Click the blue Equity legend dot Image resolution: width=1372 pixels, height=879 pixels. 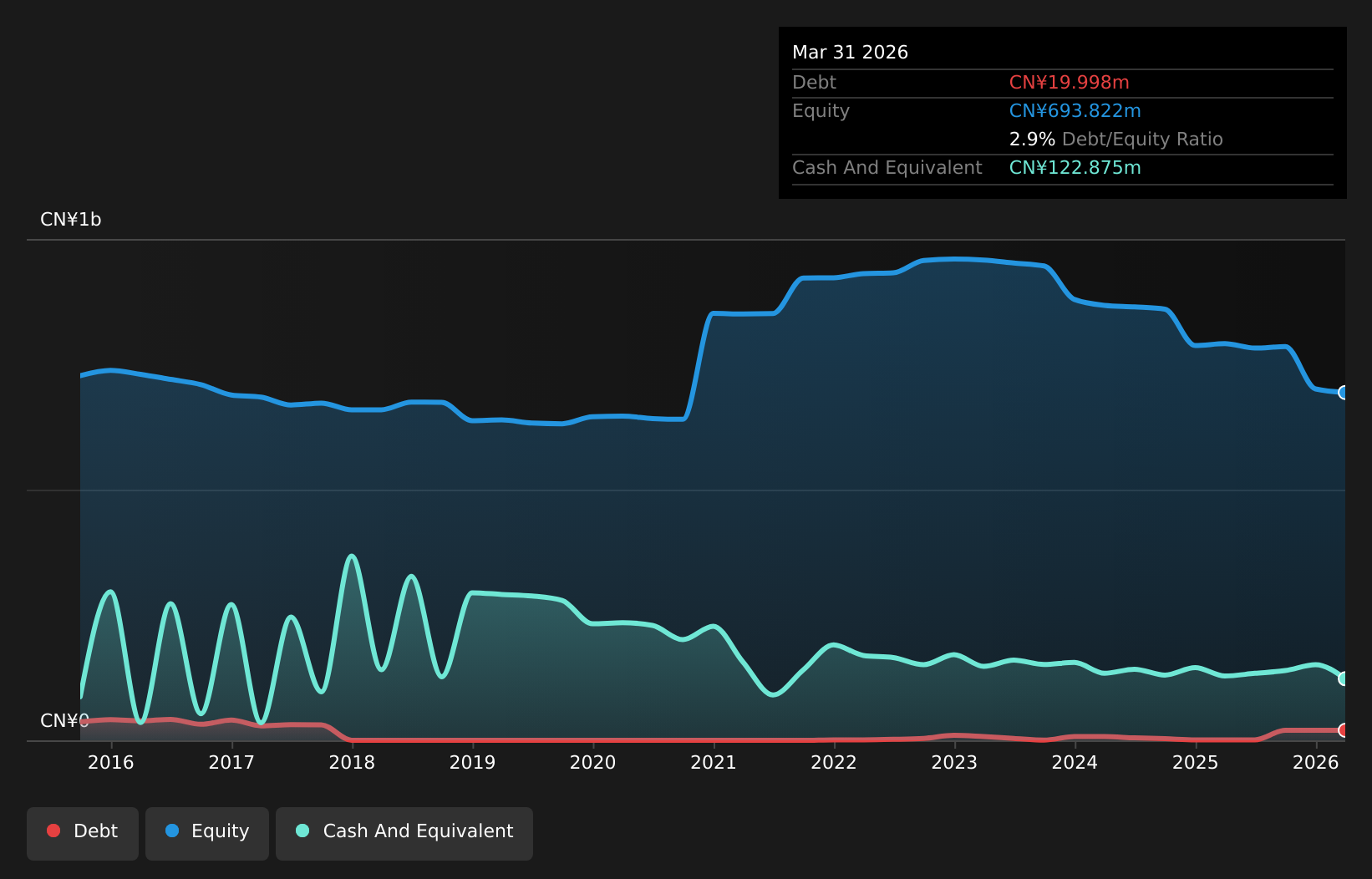click(172, 831)
